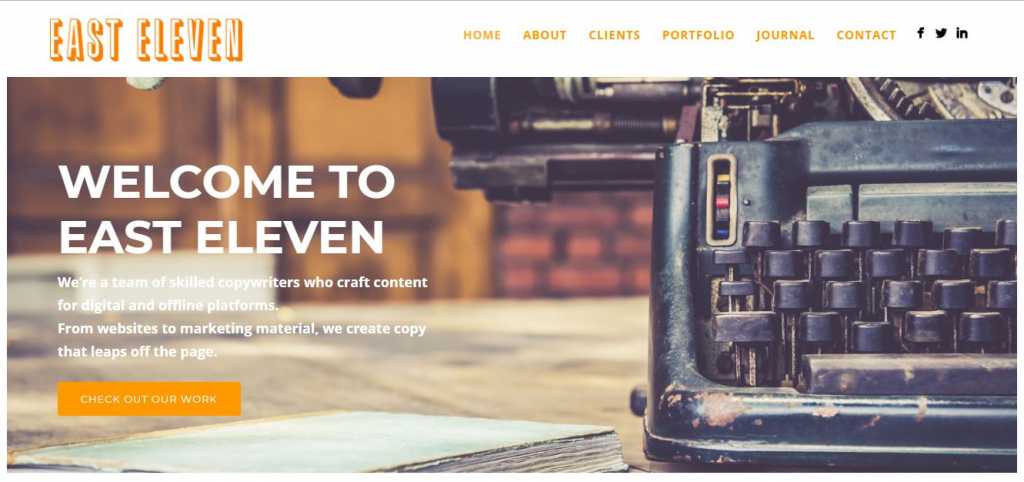Open the ABOUT menu item
Image resolution: width=1024 pixels, height=482 pixels.
click(x=545, y=35)
